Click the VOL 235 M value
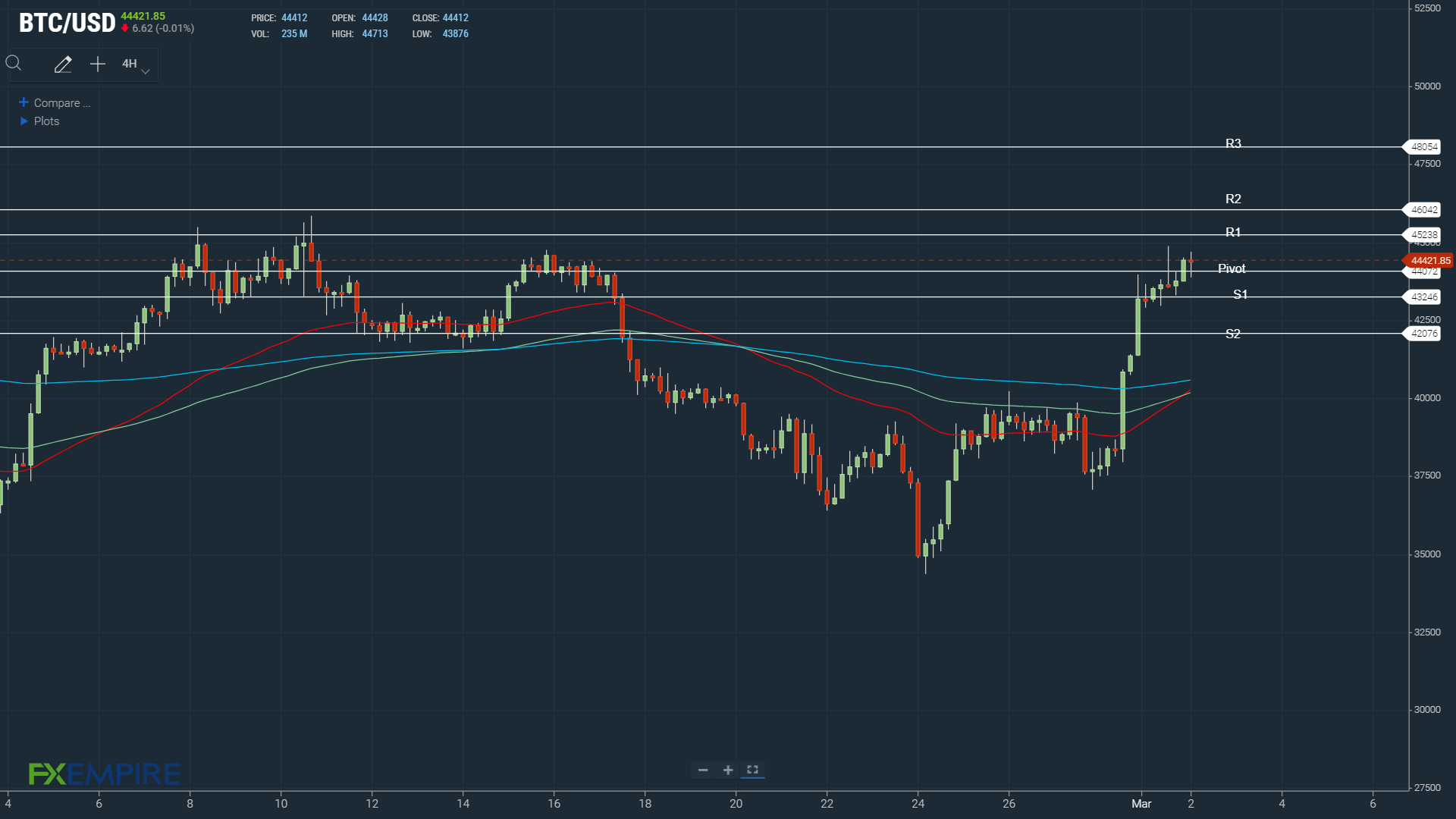The height and width of the screenshot is (819, 1456). pyautogui.click(x=294, y=34)
